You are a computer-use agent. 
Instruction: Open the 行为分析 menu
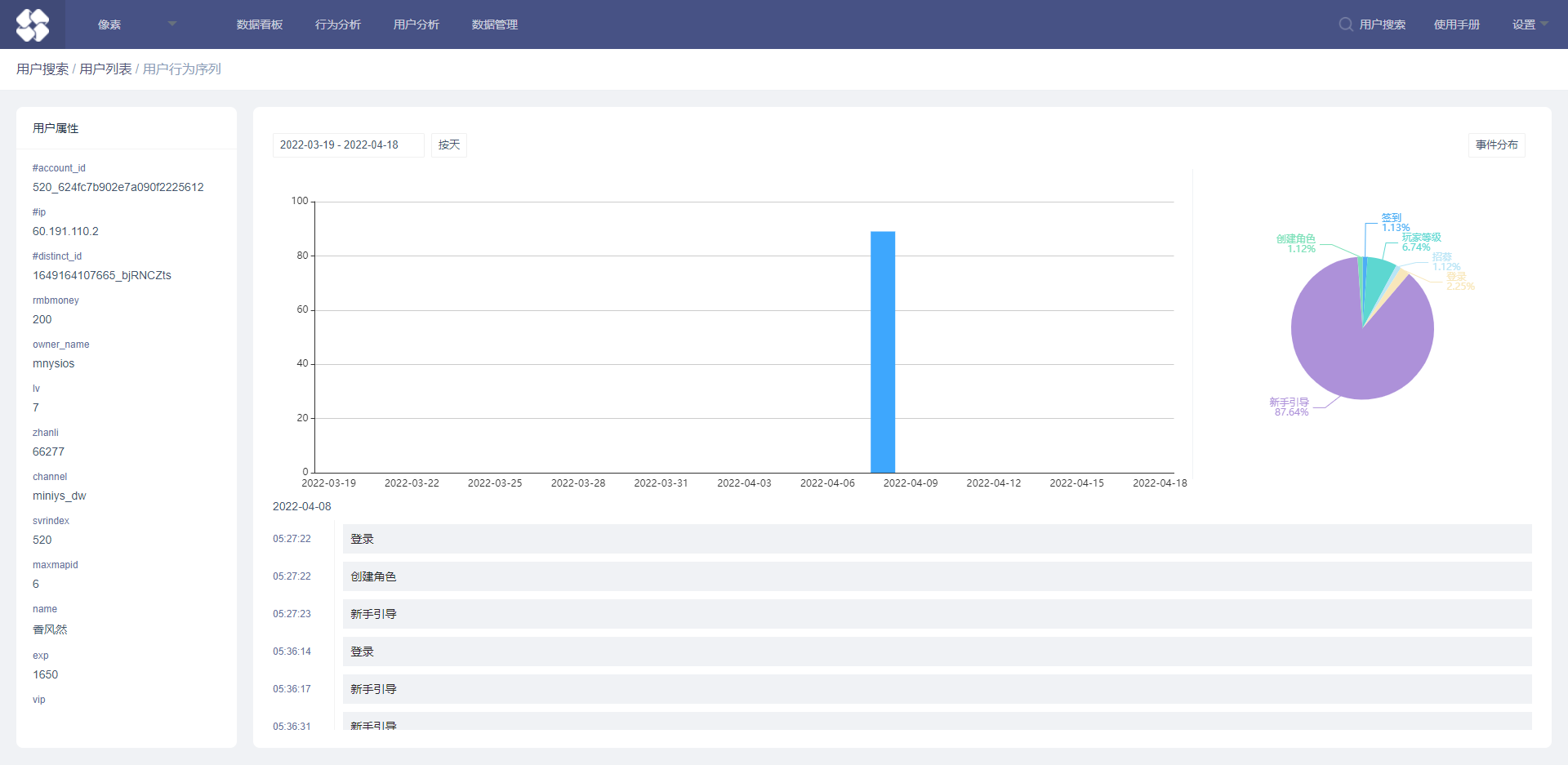[x=338, y=24]
